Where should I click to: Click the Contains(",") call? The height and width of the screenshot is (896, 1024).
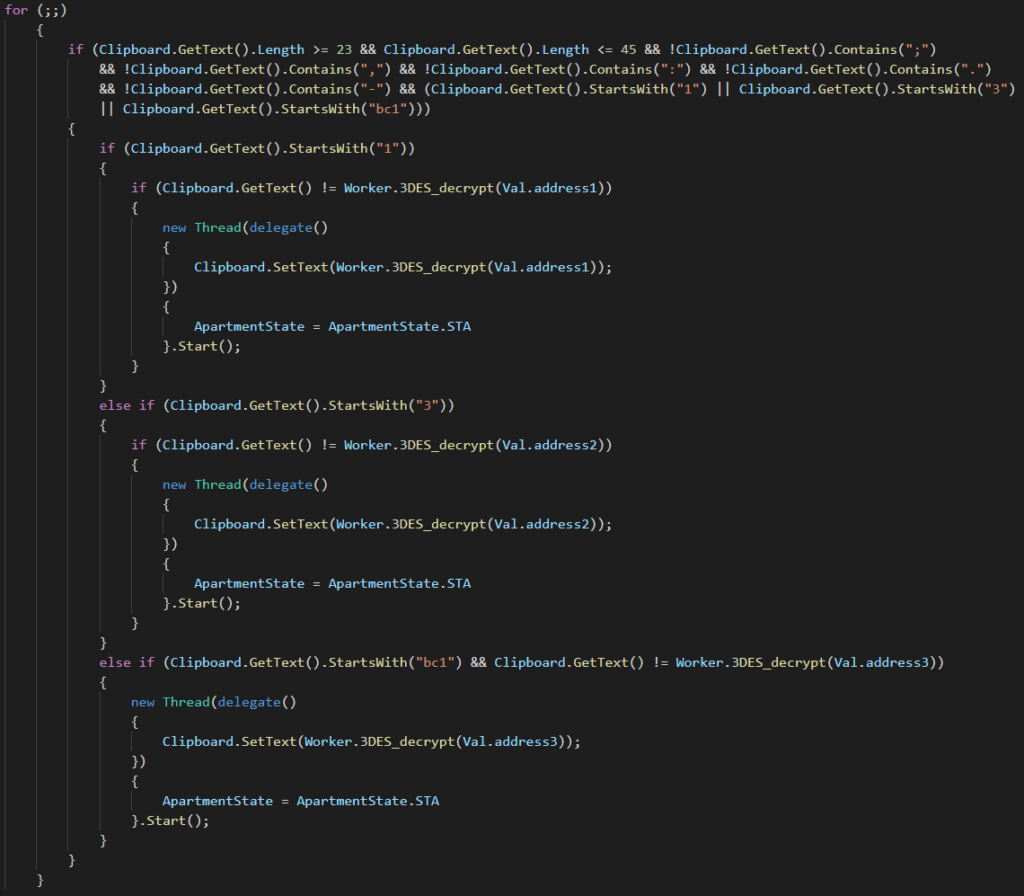pyautogui.click(x=340, y=69)
